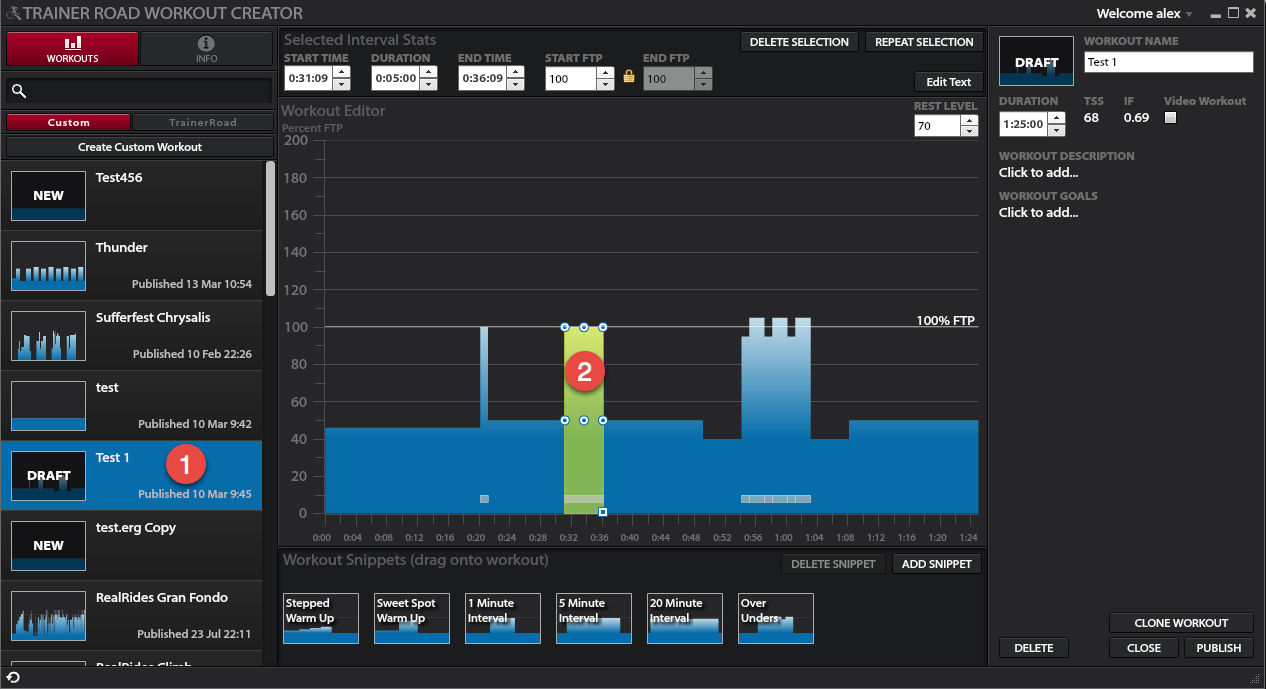Decrease Rest Level with down arrow
The width and height of the screenshot is (1266, 689).
tap(969, 132)
